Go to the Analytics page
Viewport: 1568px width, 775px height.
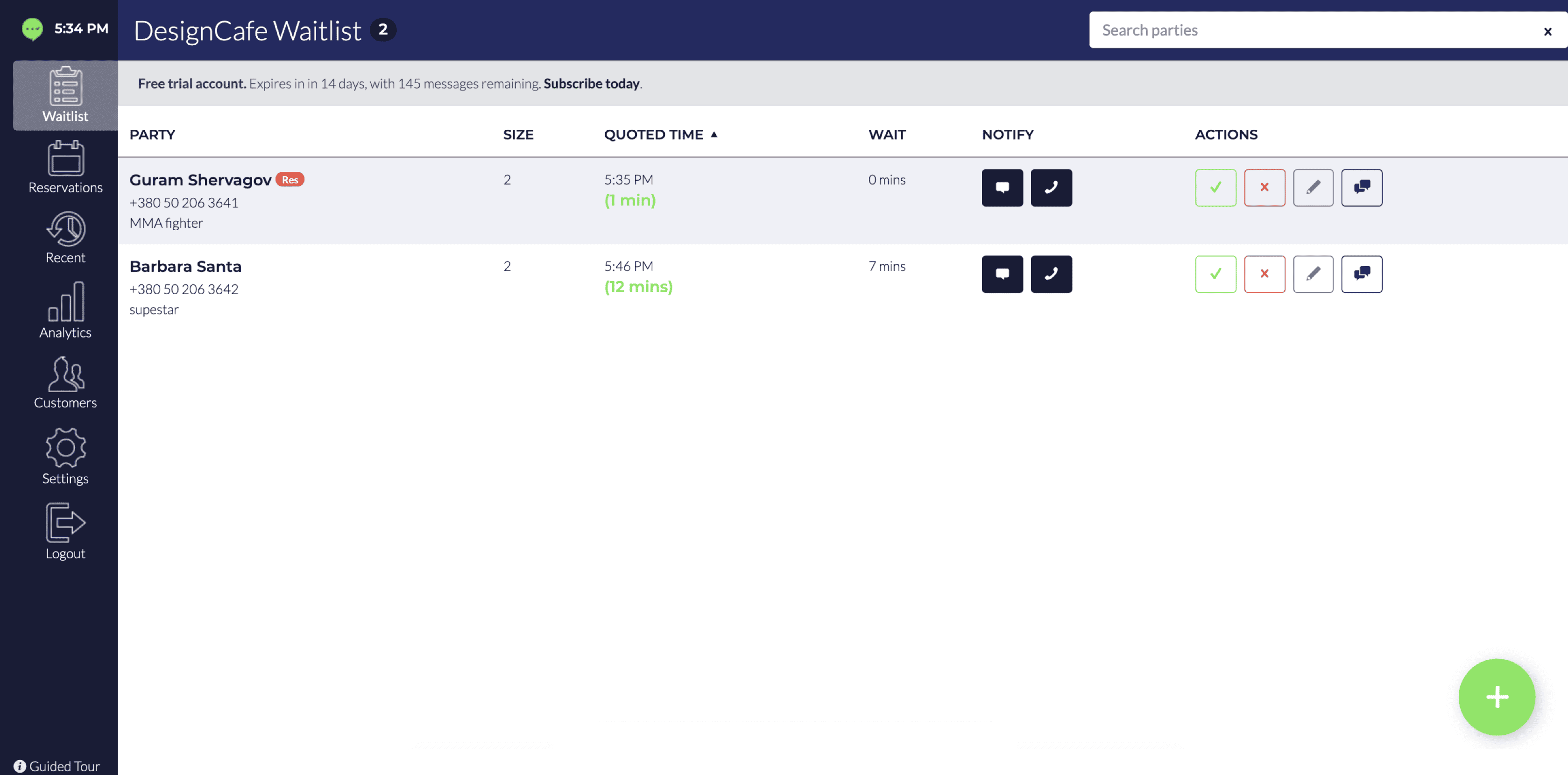(x=65, y=310)
